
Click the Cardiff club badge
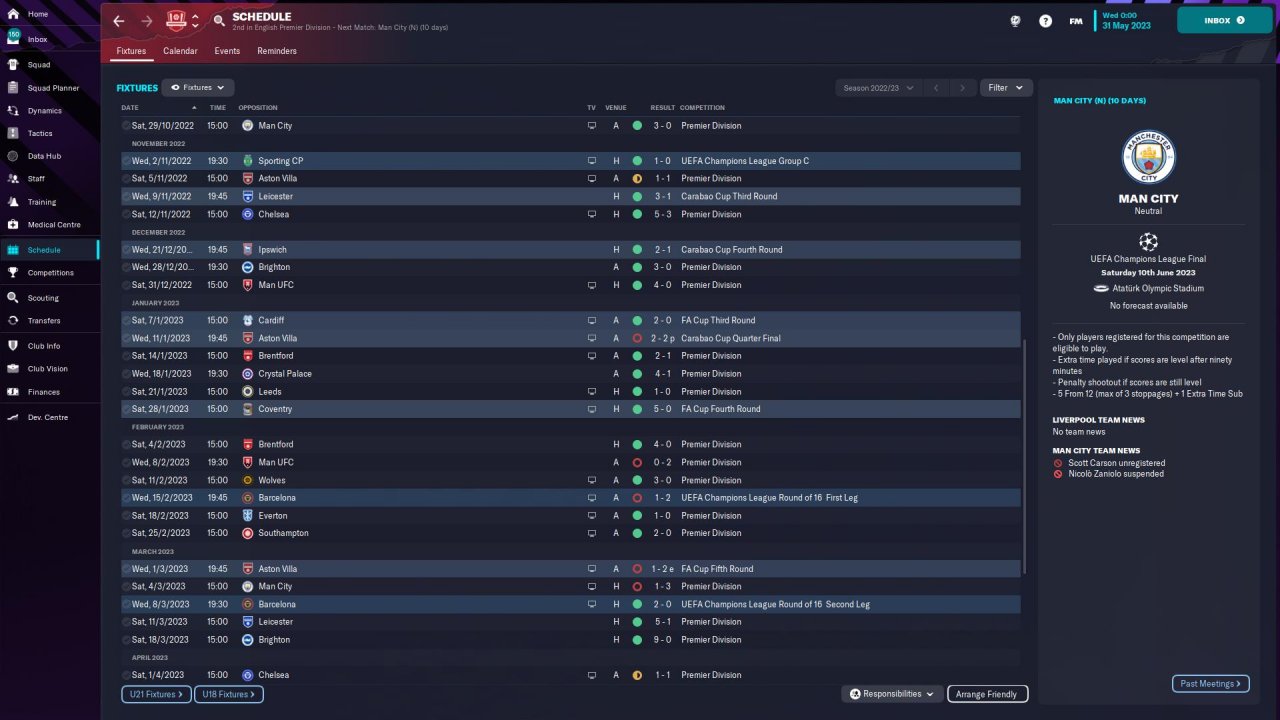click(x=248, y=321)
